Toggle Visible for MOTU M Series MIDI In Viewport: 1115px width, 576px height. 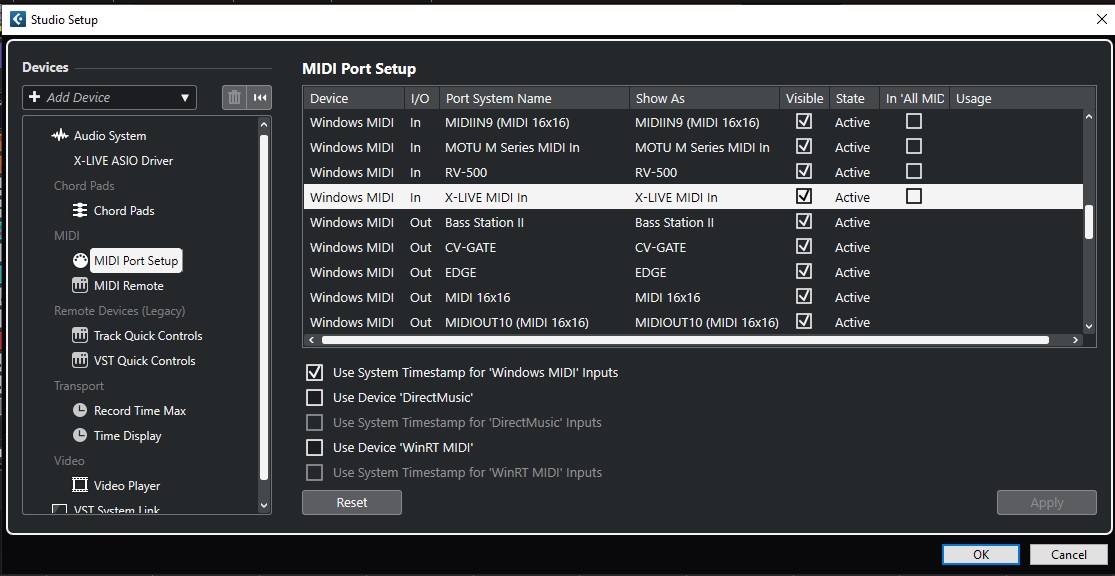[804, 146]
